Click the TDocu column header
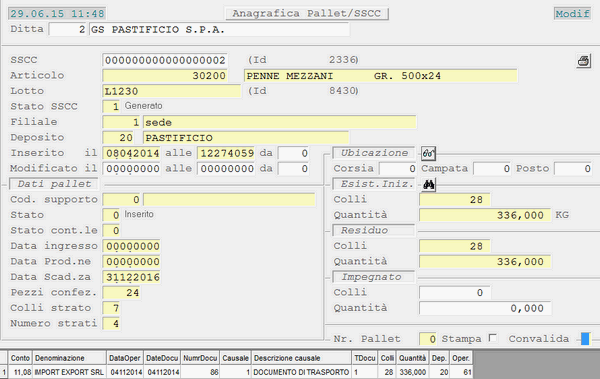The image size is (600, 379). (x=365, y=358)
